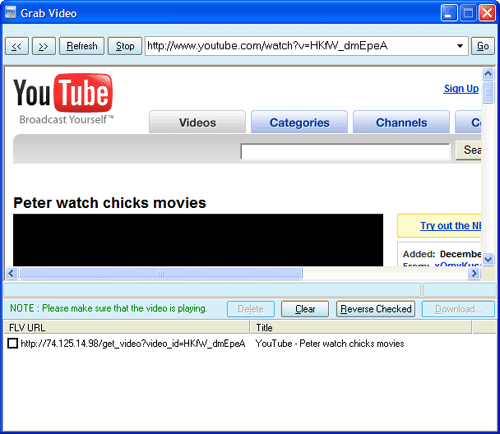Click the Title column header
This screenshot has width=500, height=434.
pyautogui.click(x=361, y=328)
